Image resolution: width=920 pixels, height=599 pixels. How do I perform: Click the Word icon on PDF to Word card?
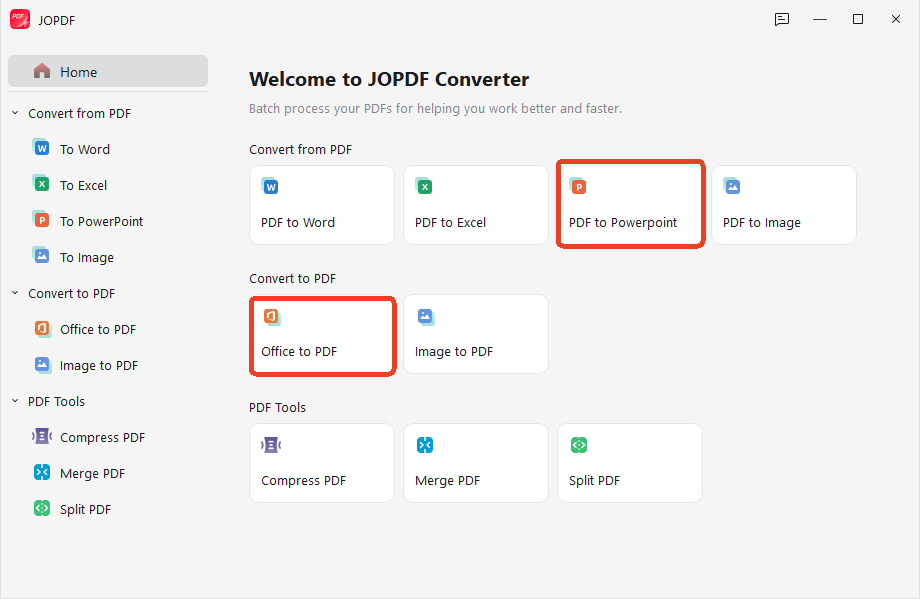tap(270, 186)
